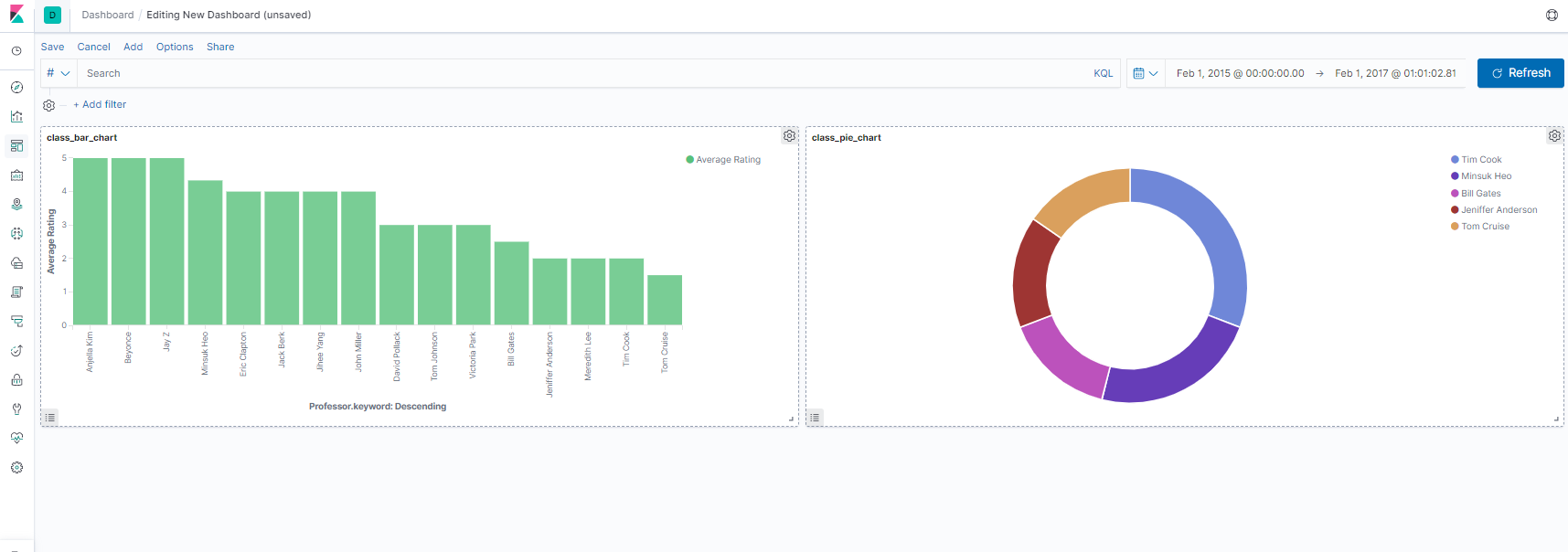The image size is (1568, 552).
Task: Open Canvas from the side navigation
Action: click(16, 175)
